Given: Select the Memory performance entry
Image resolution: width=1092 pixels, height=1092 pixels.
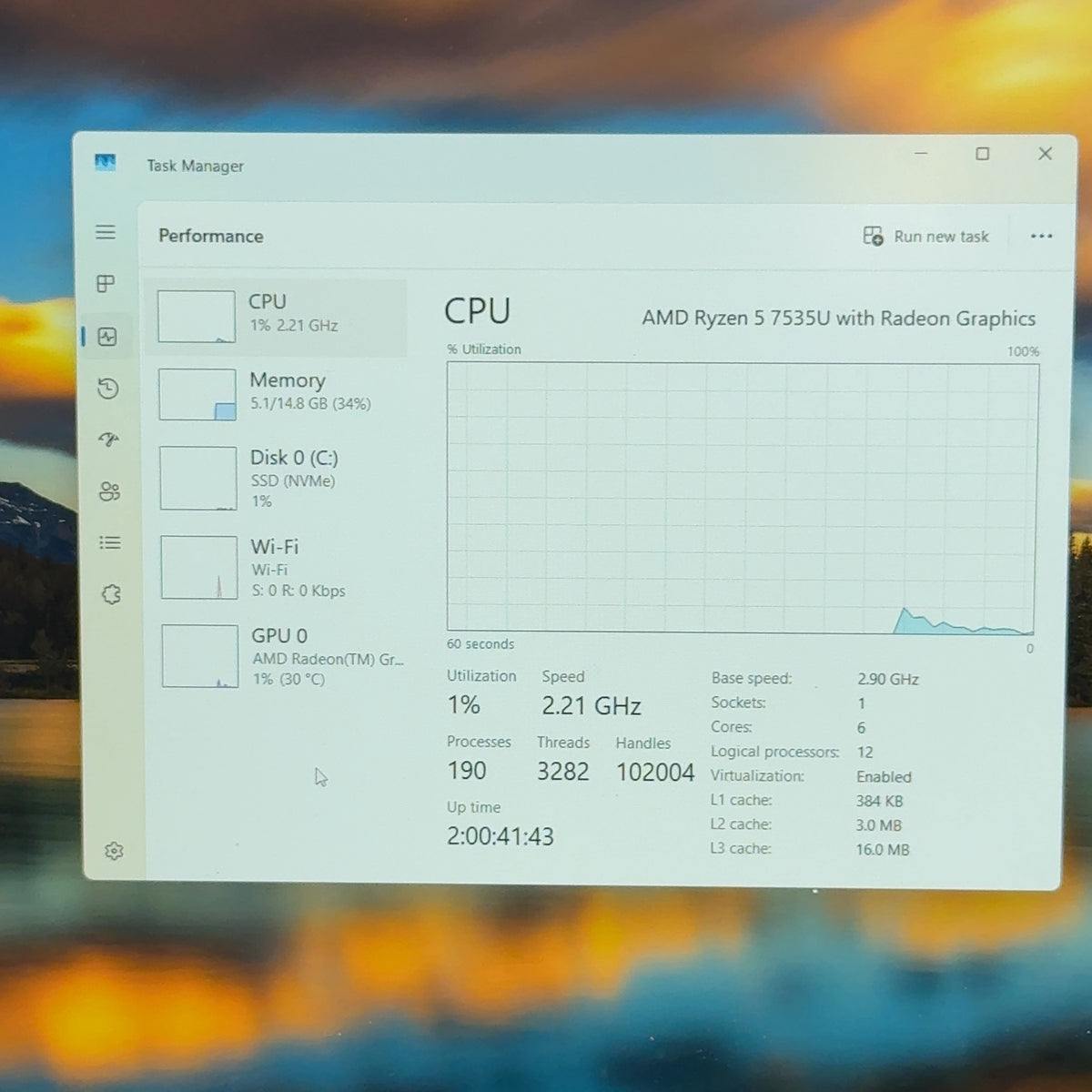Looking at the screenshot, I should point(276,395).
